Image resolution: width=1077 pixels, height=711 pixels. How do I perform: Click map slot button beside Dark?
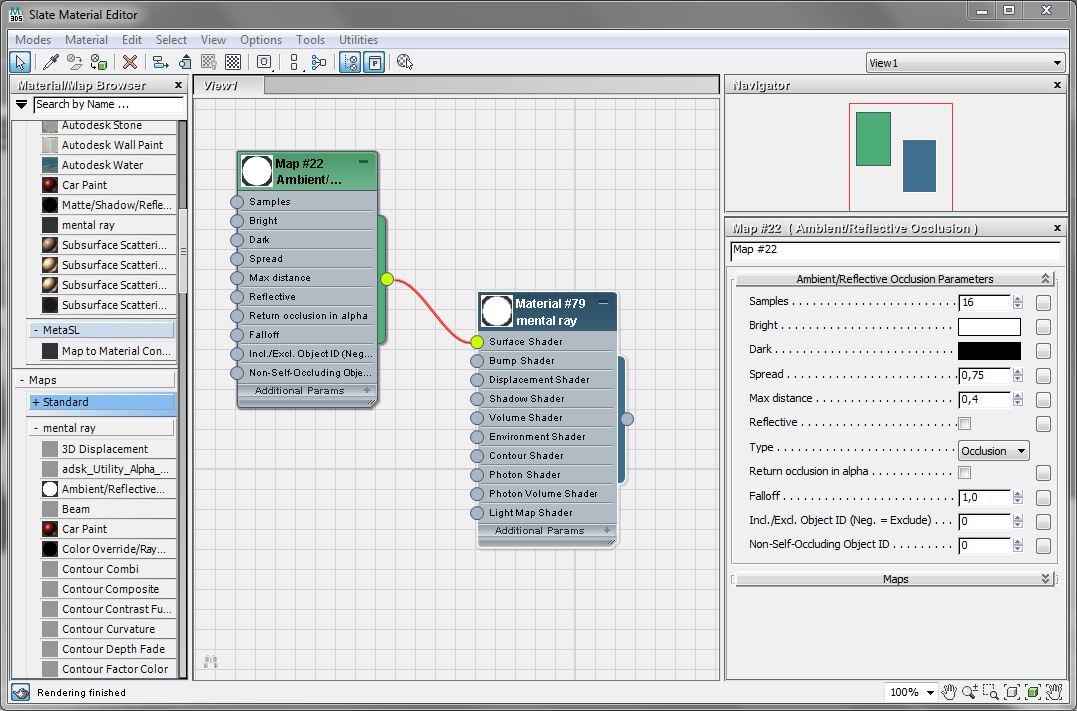coord(1043,351)
